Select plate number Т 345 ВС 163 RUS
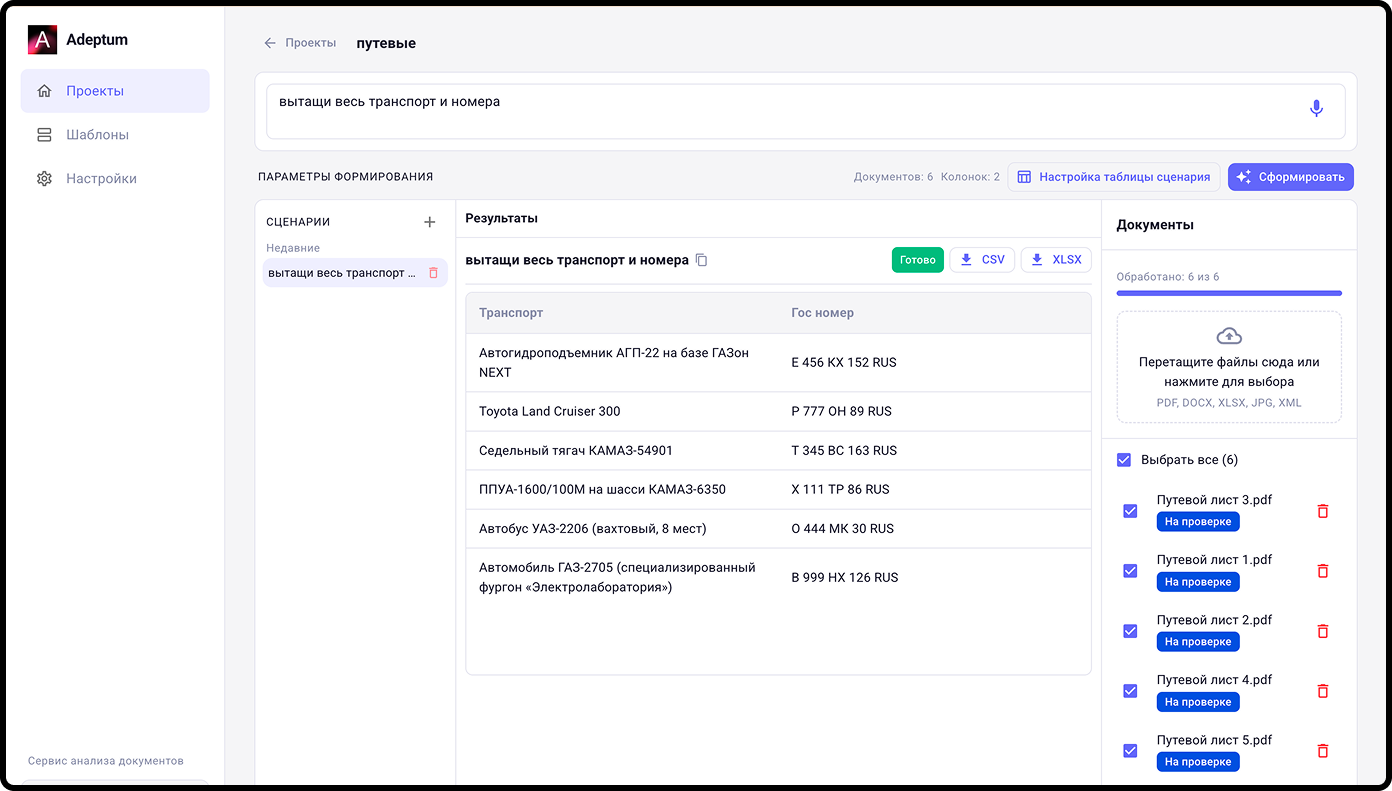The height and width of the screenshot is (791, 1392). 844,450
